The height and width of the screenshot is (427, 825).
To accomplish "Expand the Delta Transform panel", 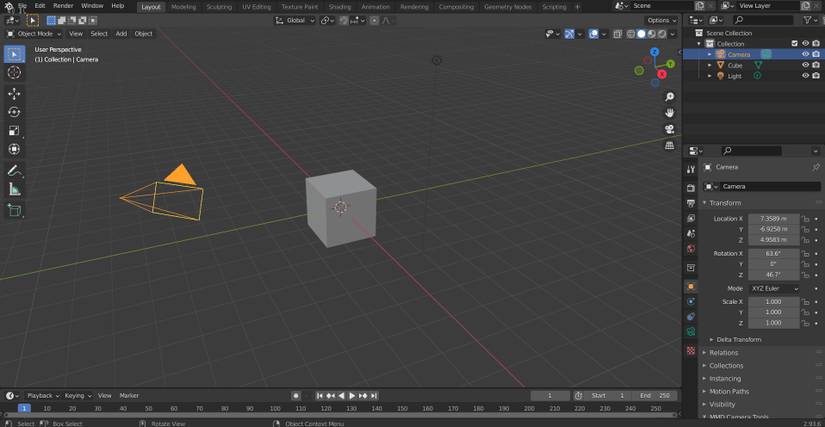I will tap(736, 340).
